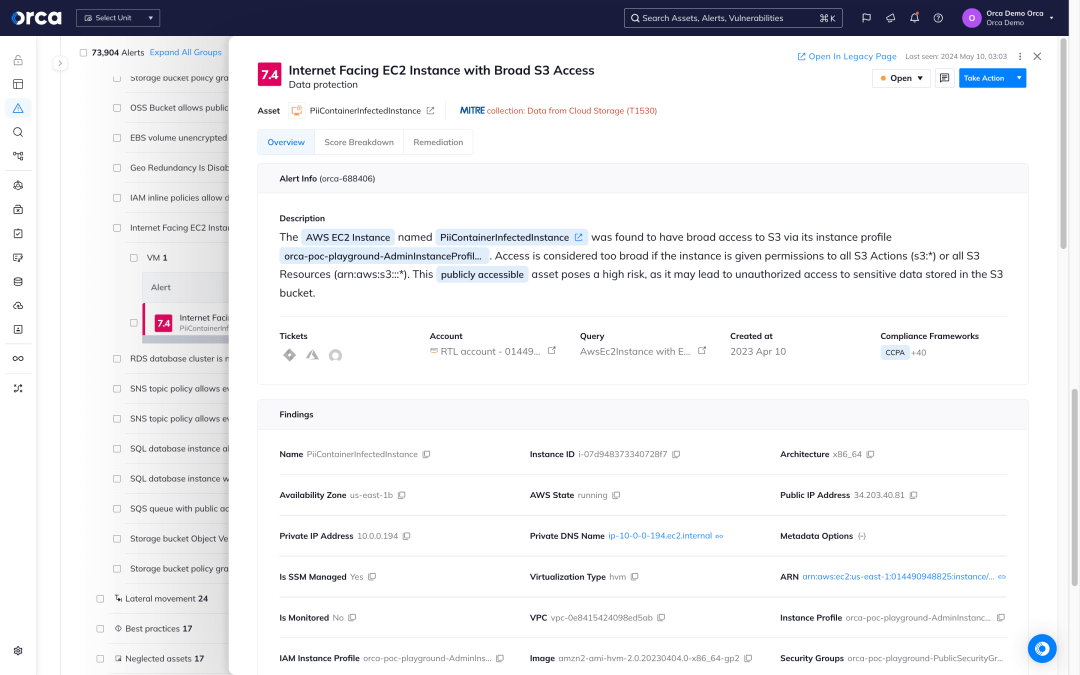
Task: Open the attack path graph sidebar icon
Action: (18, 156)
